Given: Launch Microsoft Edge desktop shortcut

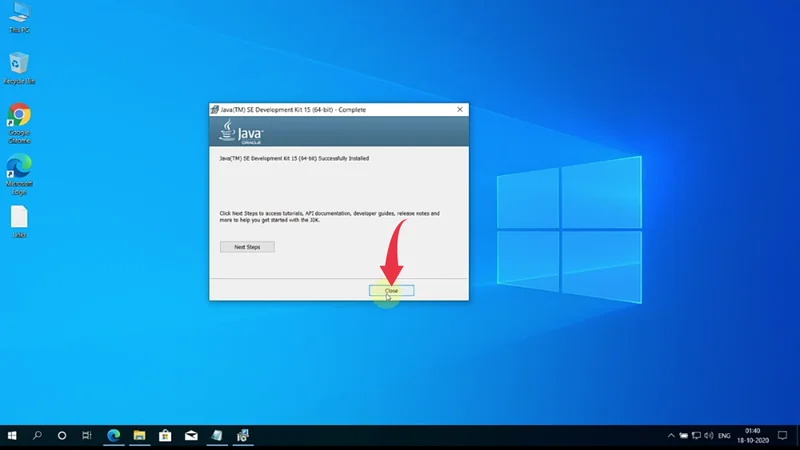Looking at the screenshot, I should [19, 168].
